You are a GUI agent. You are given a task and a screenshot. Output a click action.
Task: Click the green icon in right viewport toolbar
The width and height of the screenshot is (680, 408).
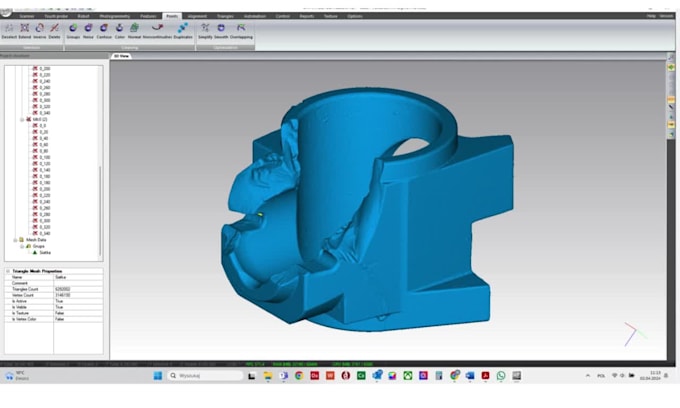tap(671, 68)
